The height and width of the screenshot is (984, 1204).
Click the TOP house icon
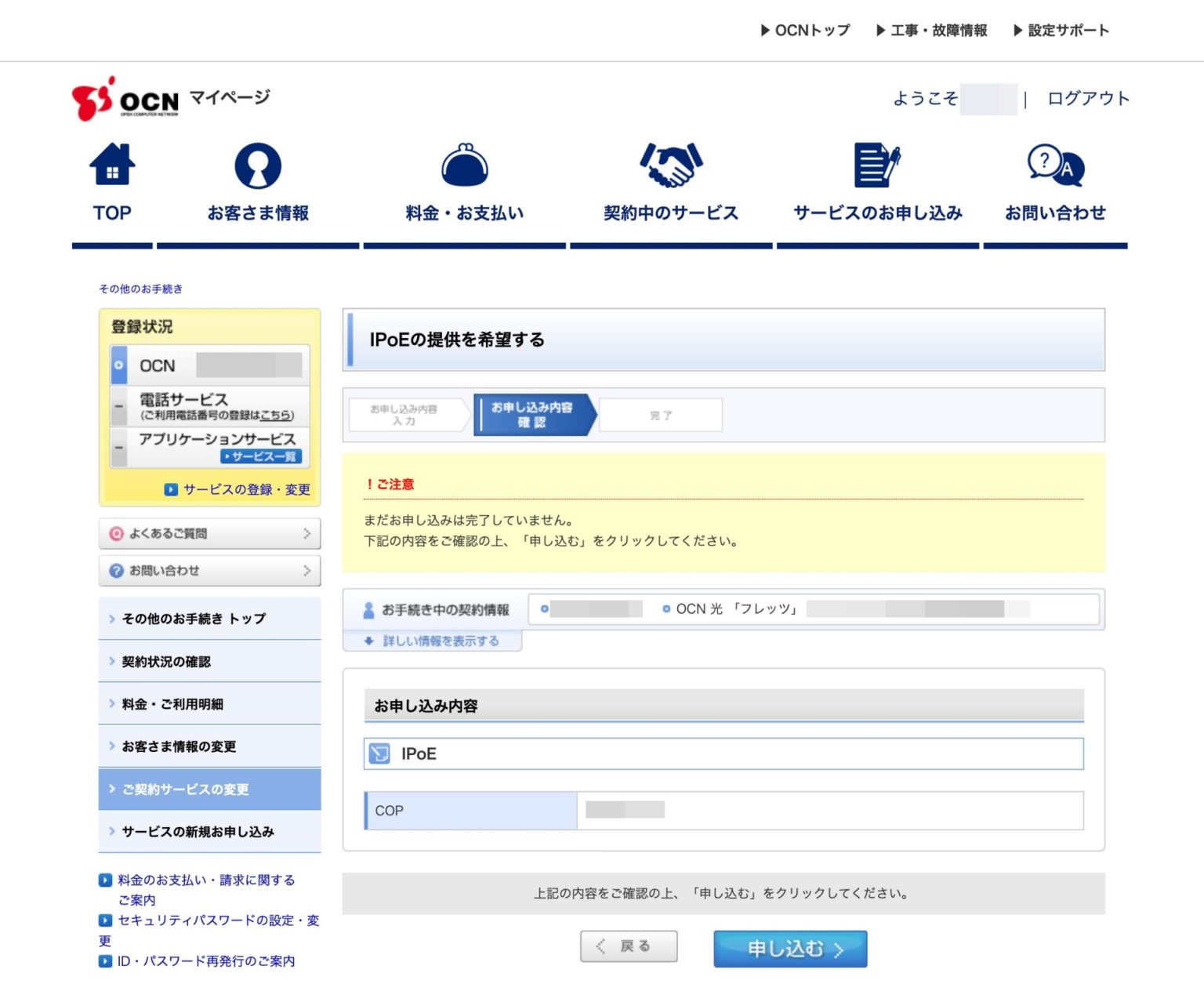tap(112, 165)
